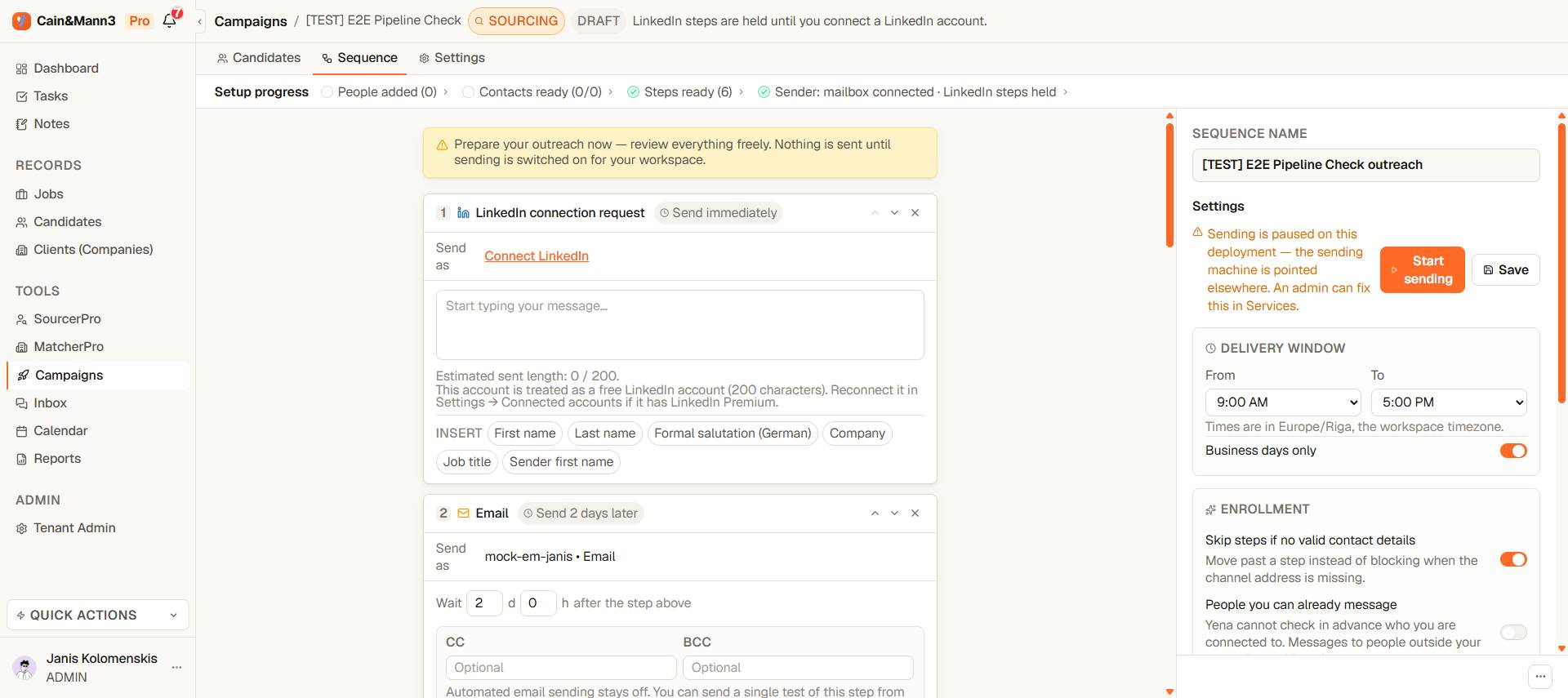Click the Connect LinkedIn link
The width and height of the screenshot is (1568, 698).
click(x=537, y=256)
